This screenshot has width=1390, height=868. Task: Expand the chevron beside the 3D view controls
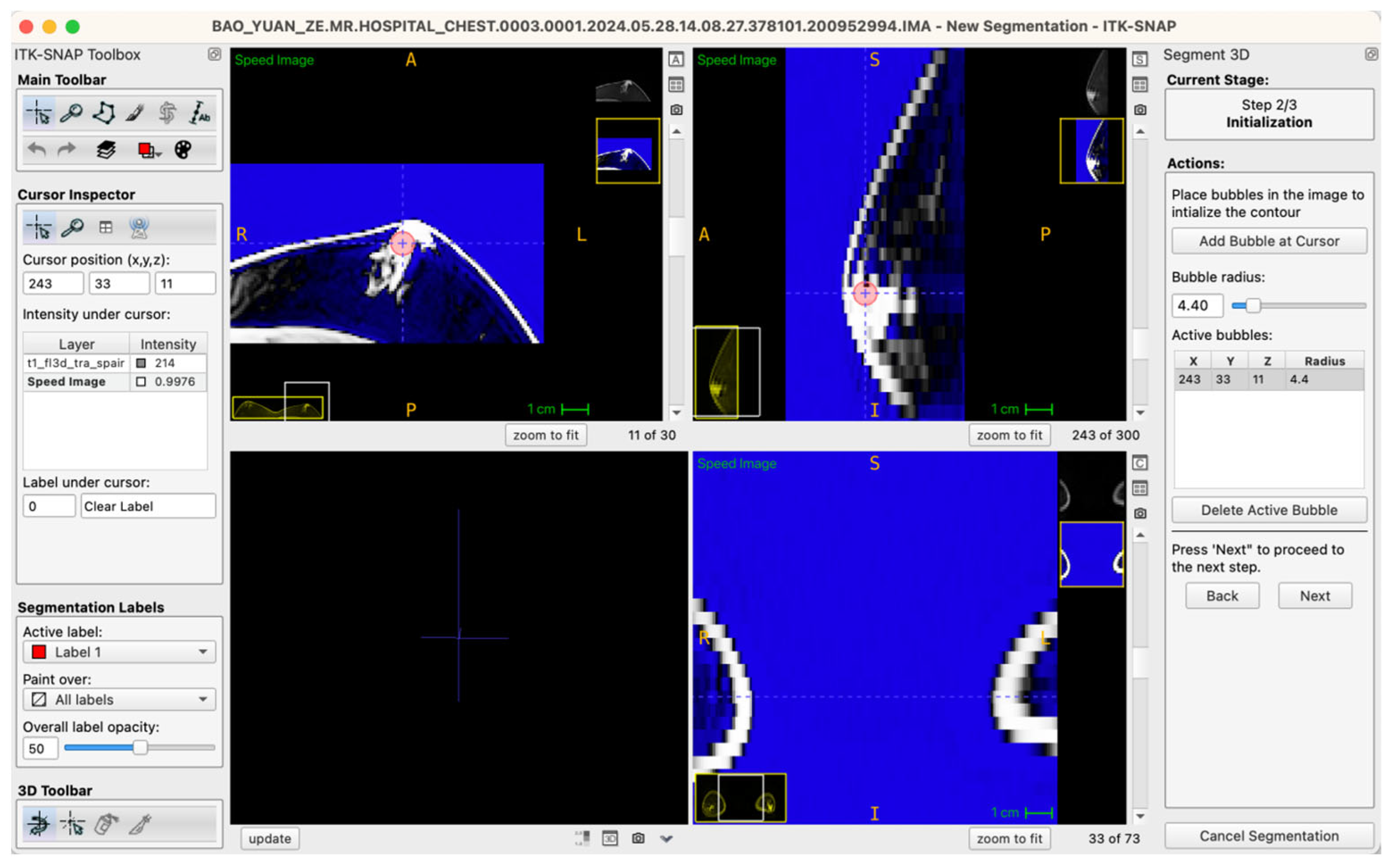[666, 838]
